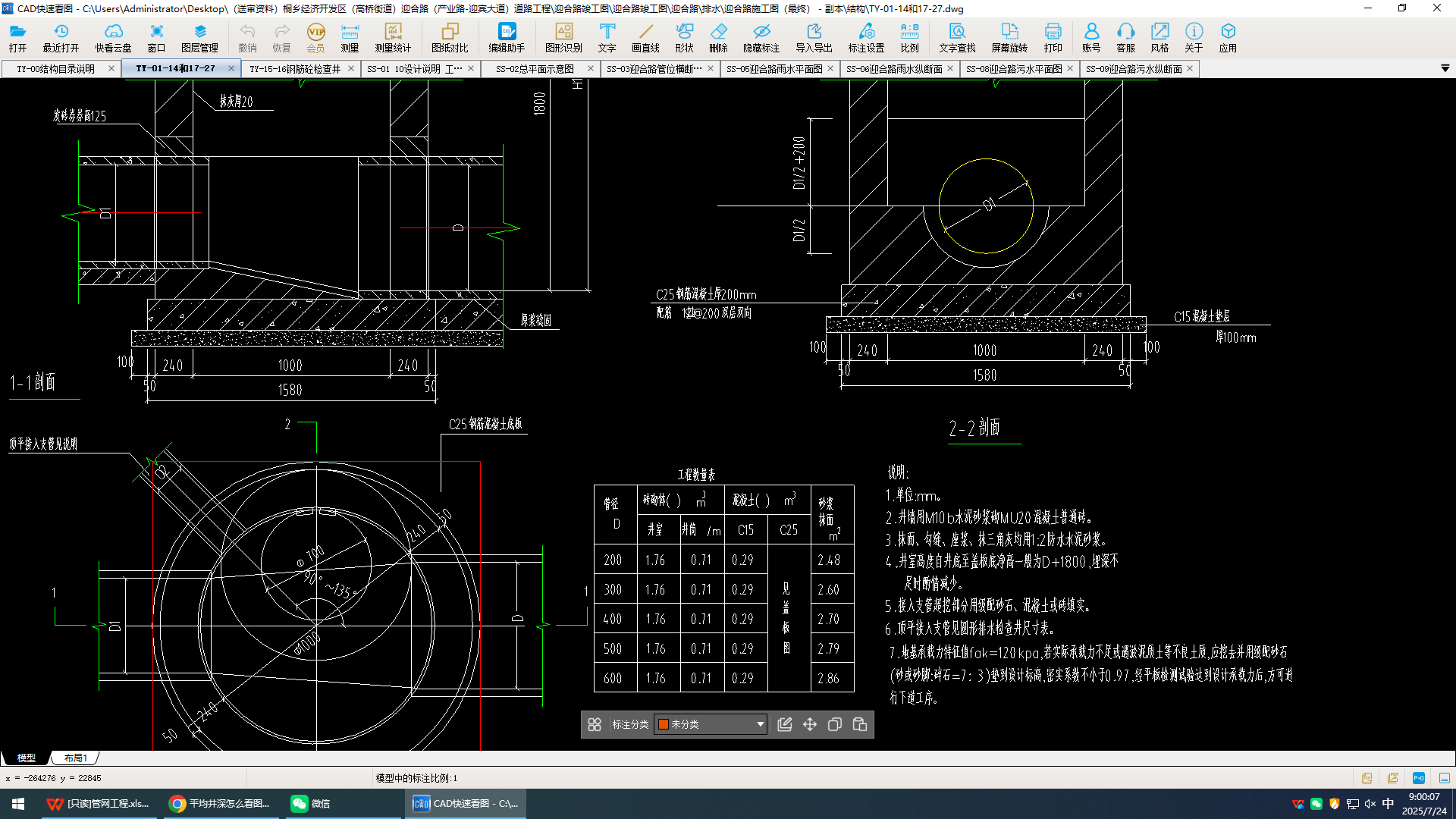This screenshot has height=819, width=1456.
Task: Open a drawing file with 打开
Action: (18, 38)
